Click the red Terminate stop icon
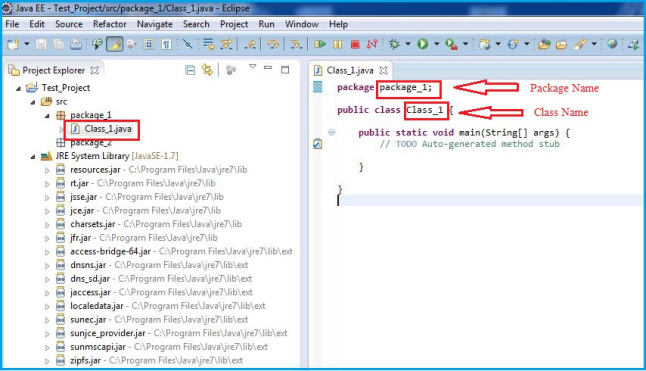Image resolution: width=646 pixels, height=371 pixels. click(x=355, y=44)
